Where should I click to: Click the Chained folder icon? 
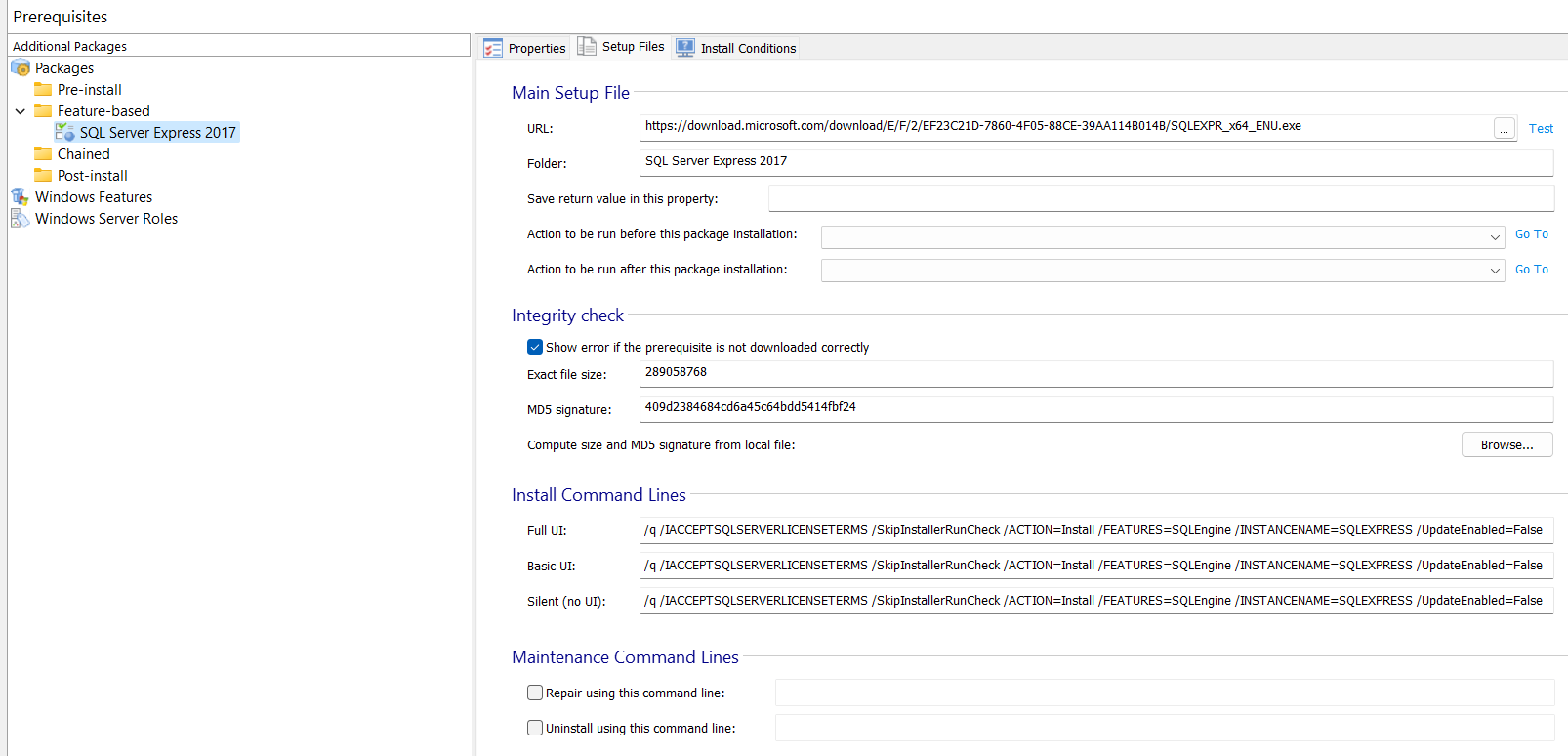coord(43,153)
